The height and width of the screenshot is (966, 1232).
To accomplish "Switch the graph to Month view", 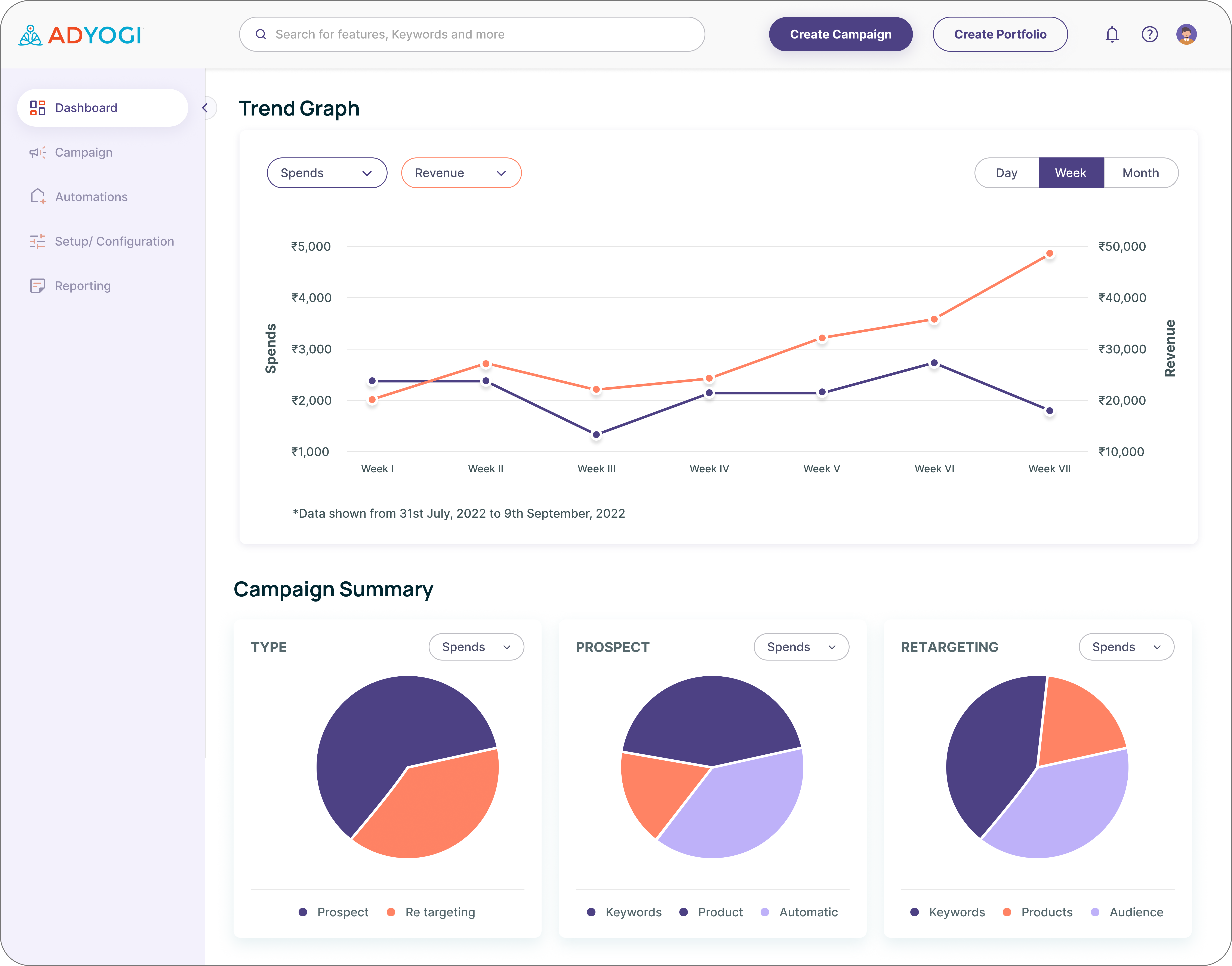I will click(x=1140, y=173).
